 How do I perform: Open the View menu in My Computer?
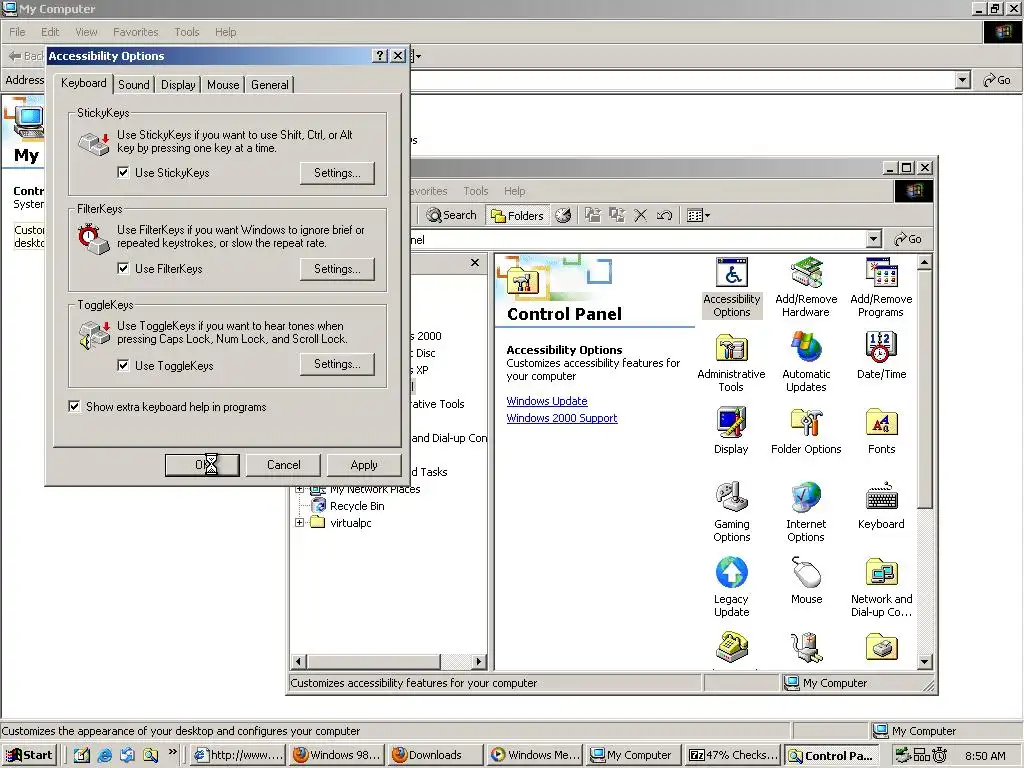pyautogui.click(x=86, y=32)
